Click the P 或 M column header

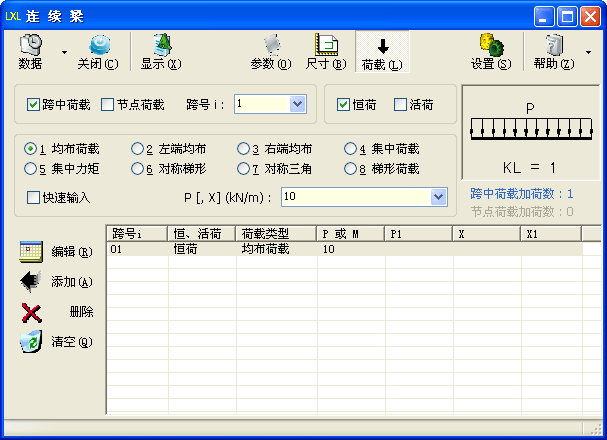point(351,234)
